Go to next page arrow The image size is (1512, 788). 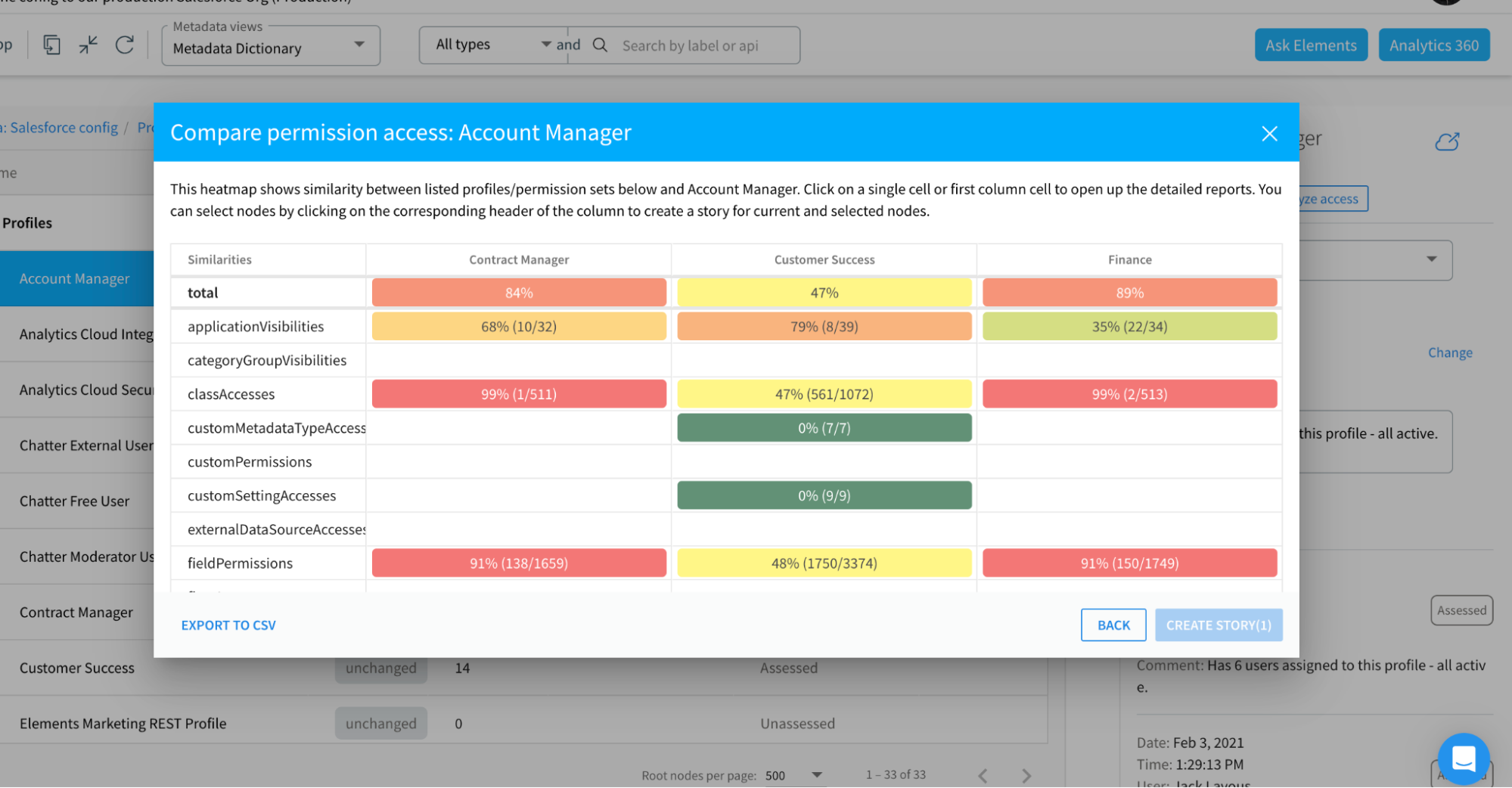point(1026,775)
